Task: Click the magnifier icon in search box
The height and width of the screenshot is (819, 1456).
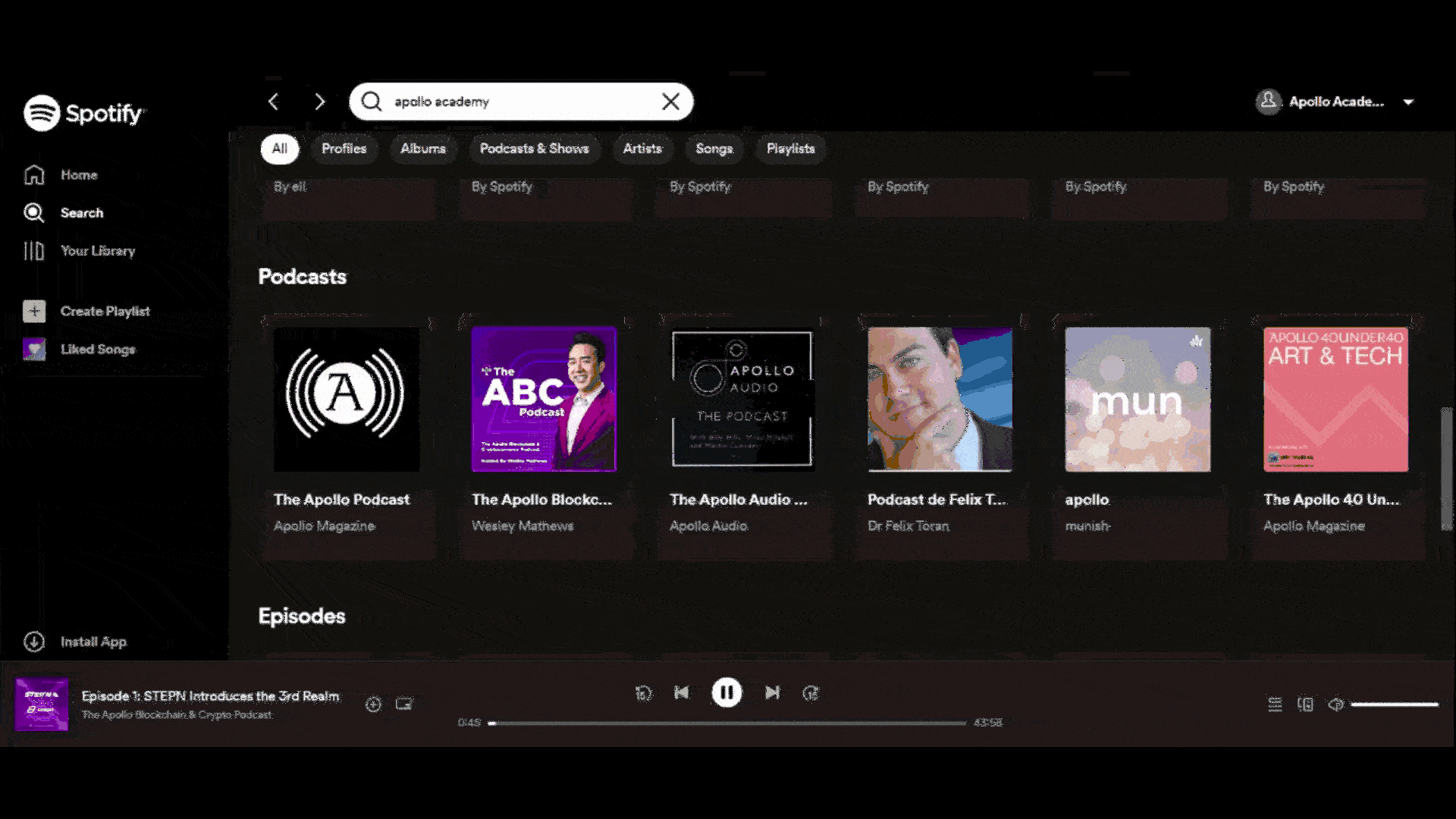Action: [371, 102]
